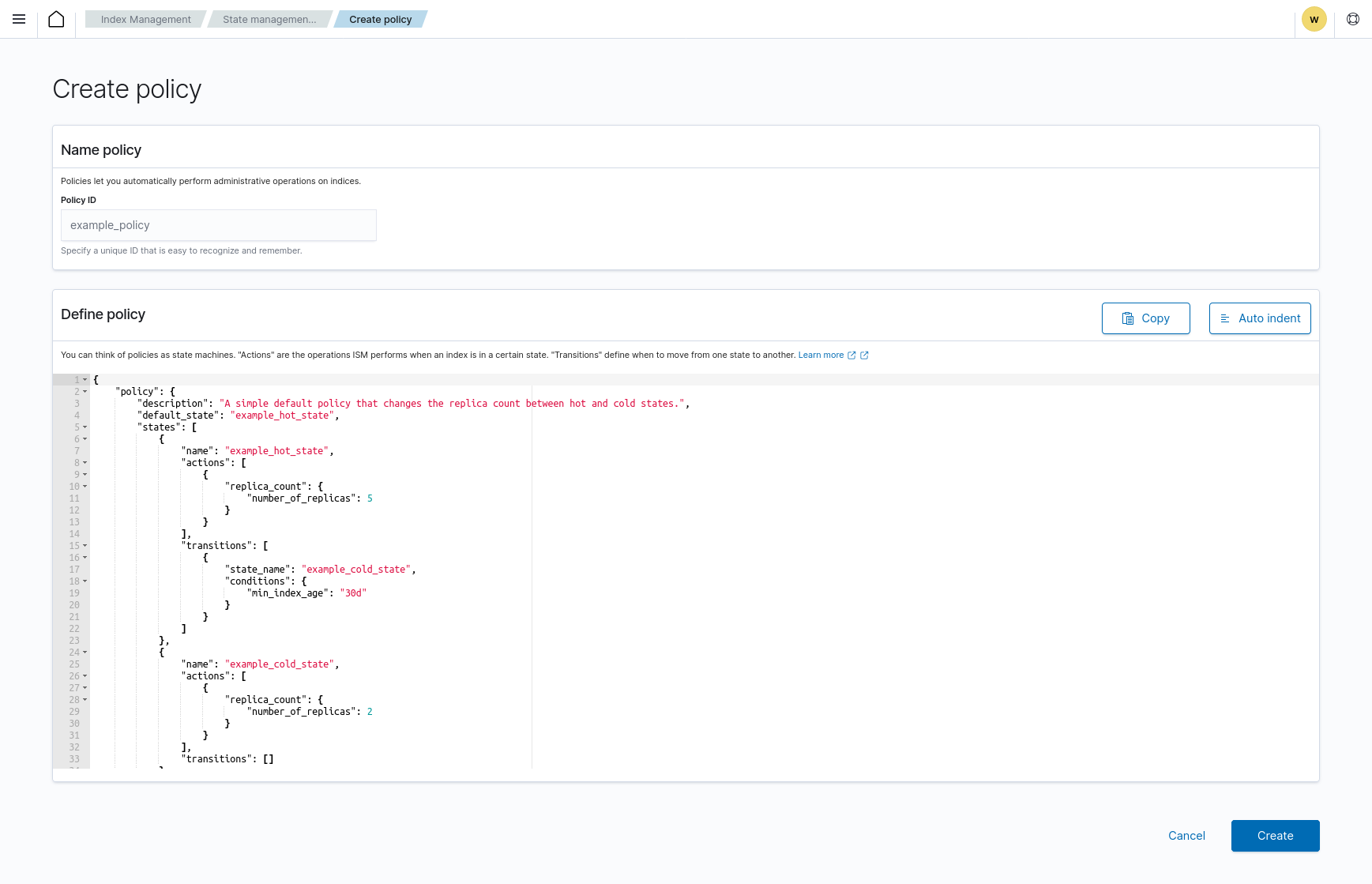Click the replica value 5

(370, 498)
